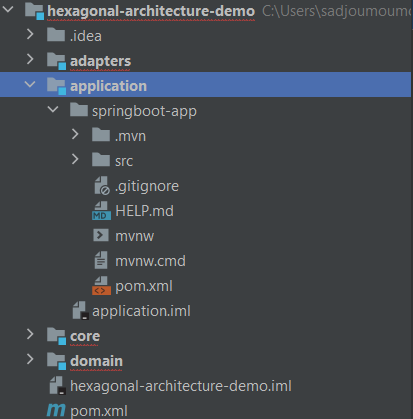413x419 pixels.
Task: Click the .mvn folder icon
Action: [101, 135]
